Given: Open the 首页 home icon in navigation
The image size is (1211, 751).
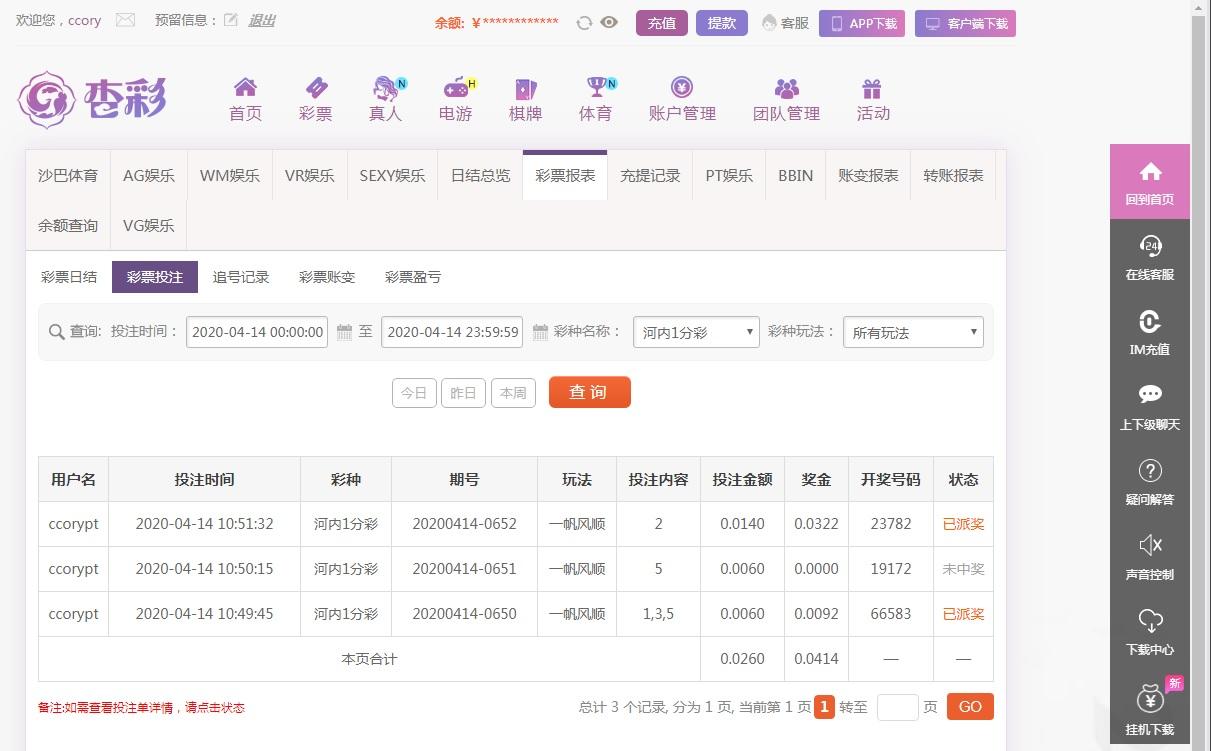Looking at the screenshot, I should click(245, 88).
